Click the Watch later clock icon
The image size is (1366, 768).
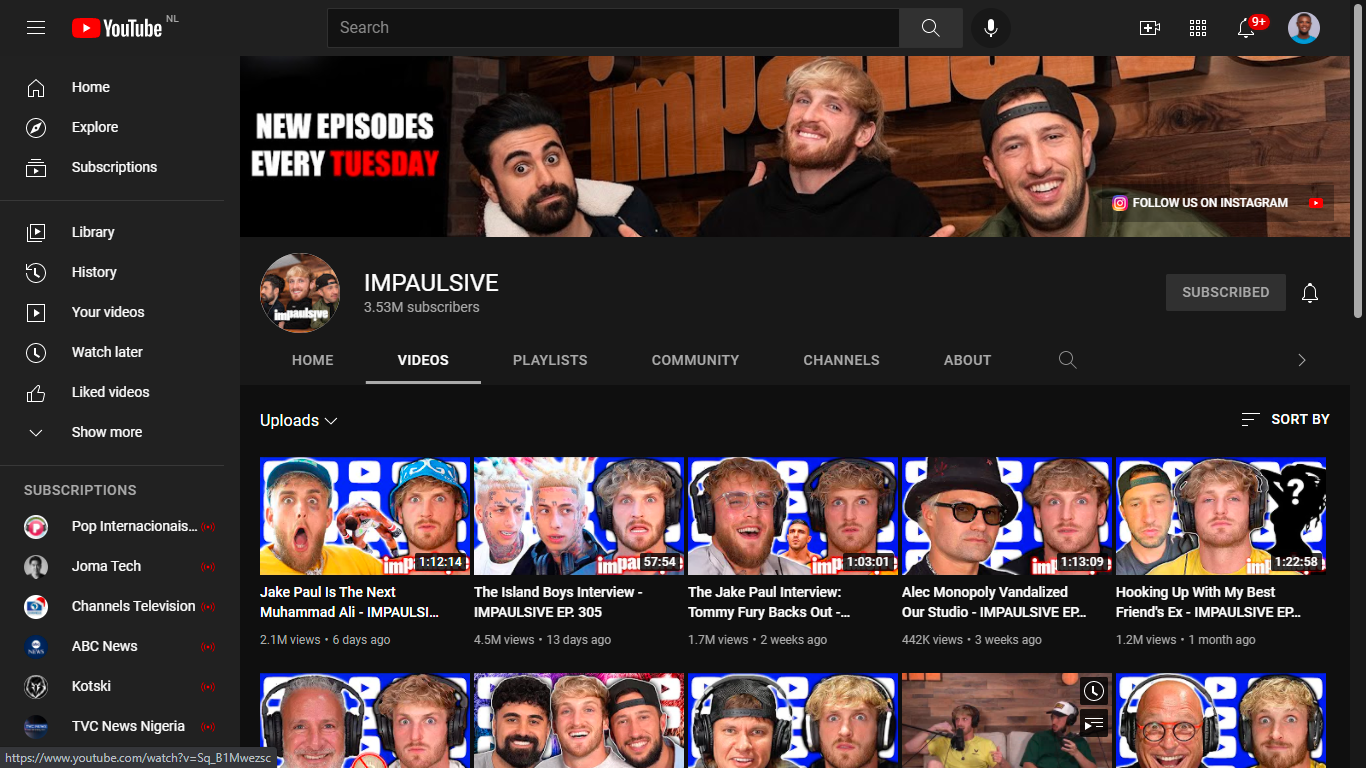[x=36, y=352]
